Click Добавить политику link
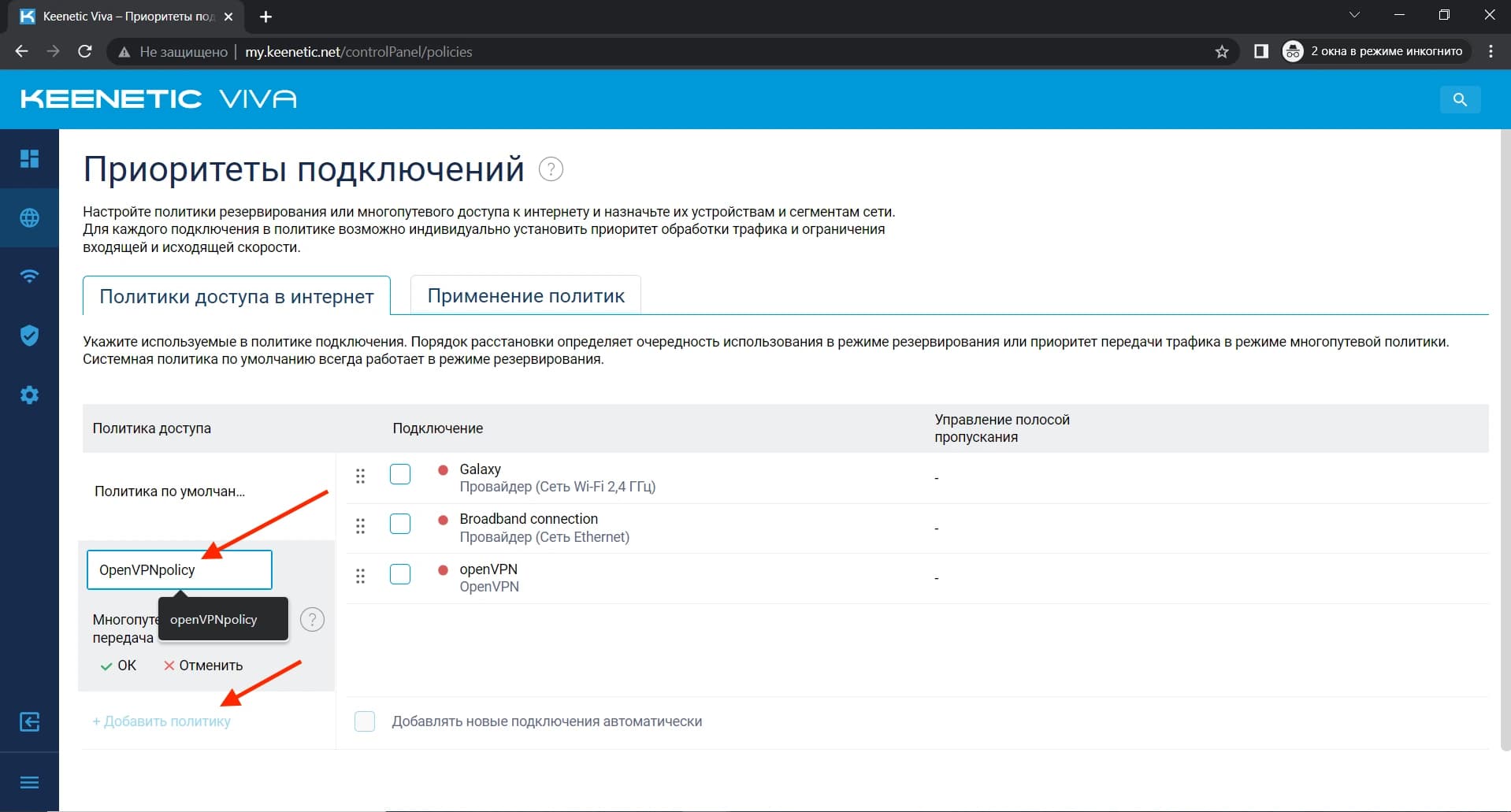1511x812 pixels. tap(161, 721)
